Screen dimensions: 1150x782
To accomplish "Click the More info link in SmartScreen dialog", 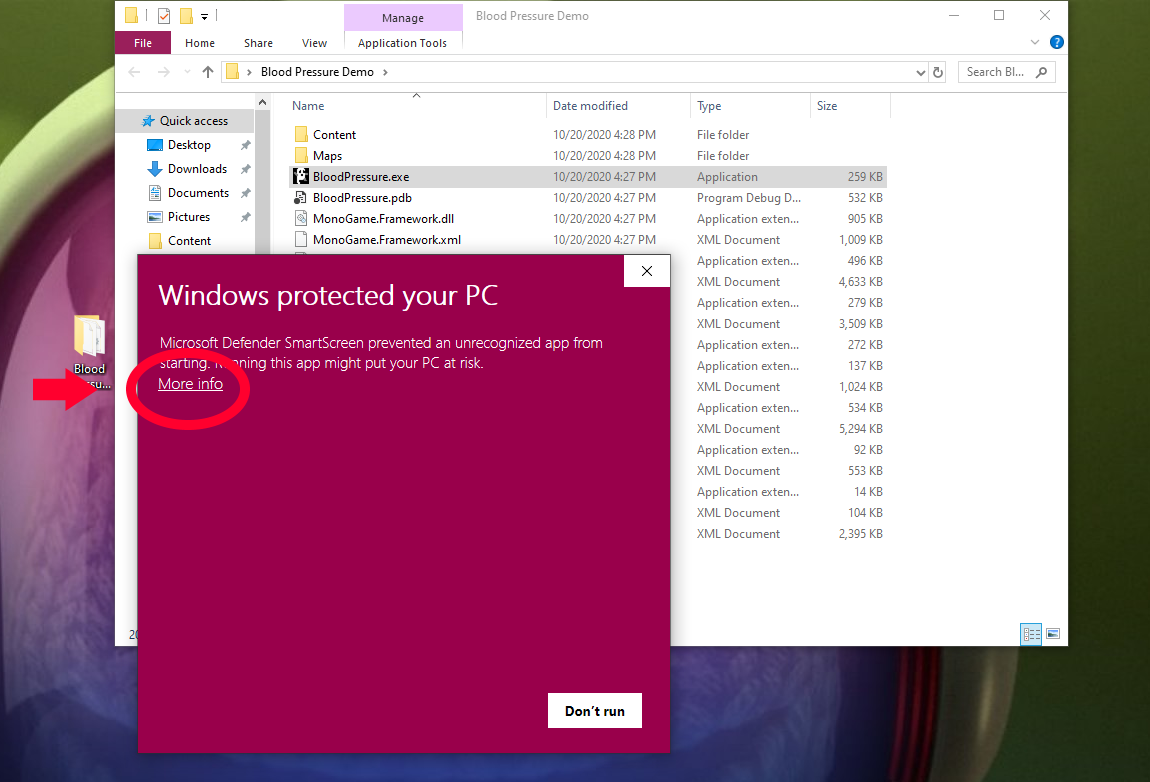I will (x=191, y=384).
